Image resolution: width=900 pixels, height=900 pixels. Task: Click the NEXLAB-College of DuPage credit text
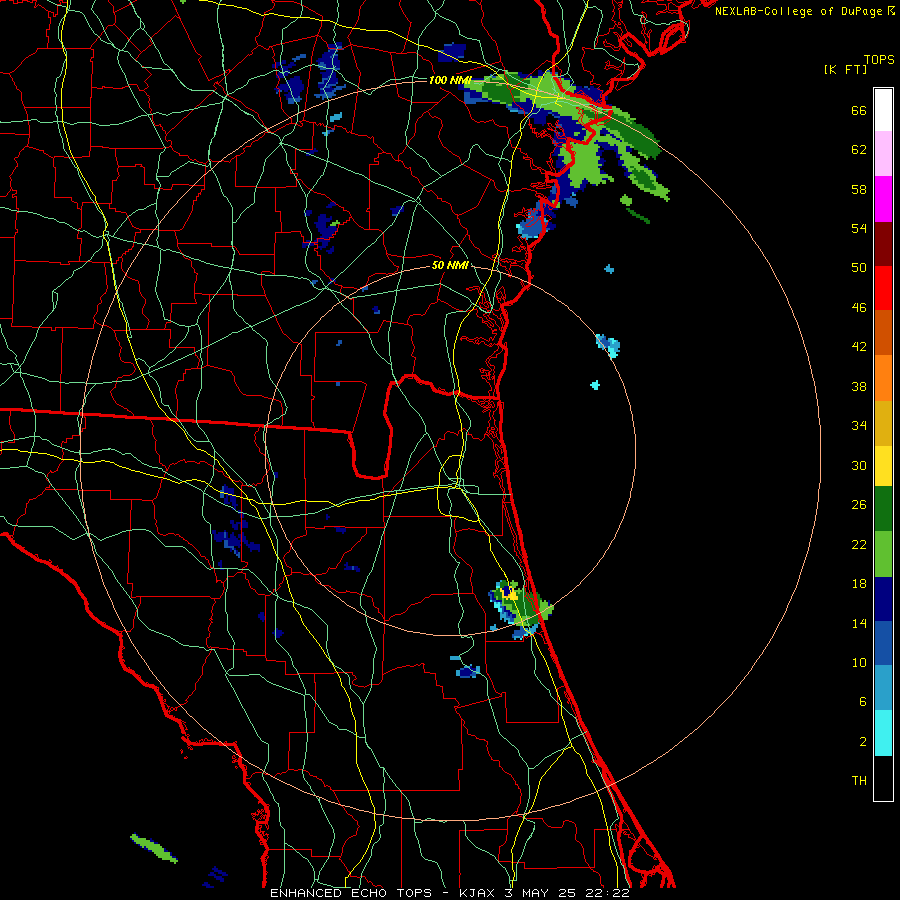(798, 11)
